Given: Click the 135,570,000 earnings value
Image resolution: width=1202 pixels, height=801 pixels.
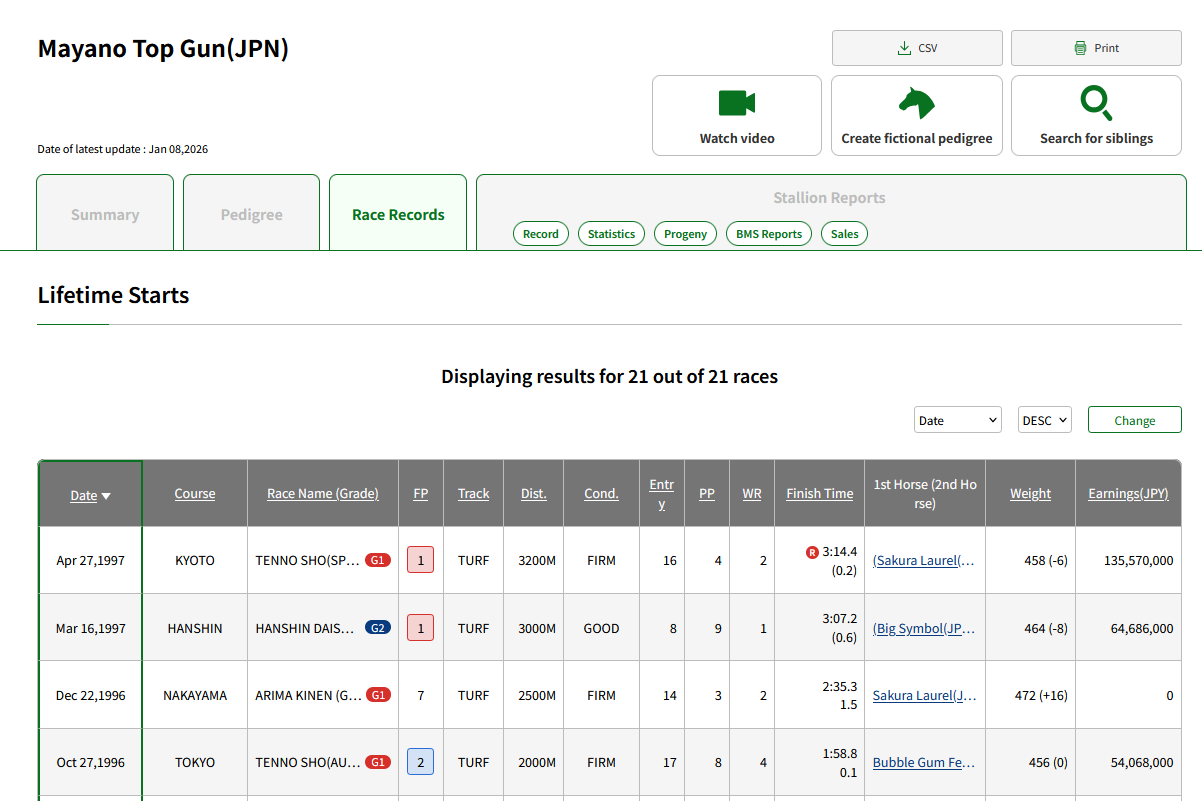Looking at the screenshot, I should (x=1138, y=560).
